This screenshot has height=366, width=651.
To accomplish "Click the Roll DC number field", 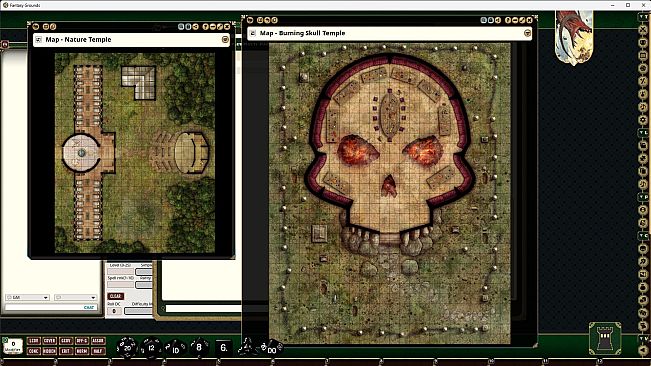I will pyautogui.click(x=114, y=311).
